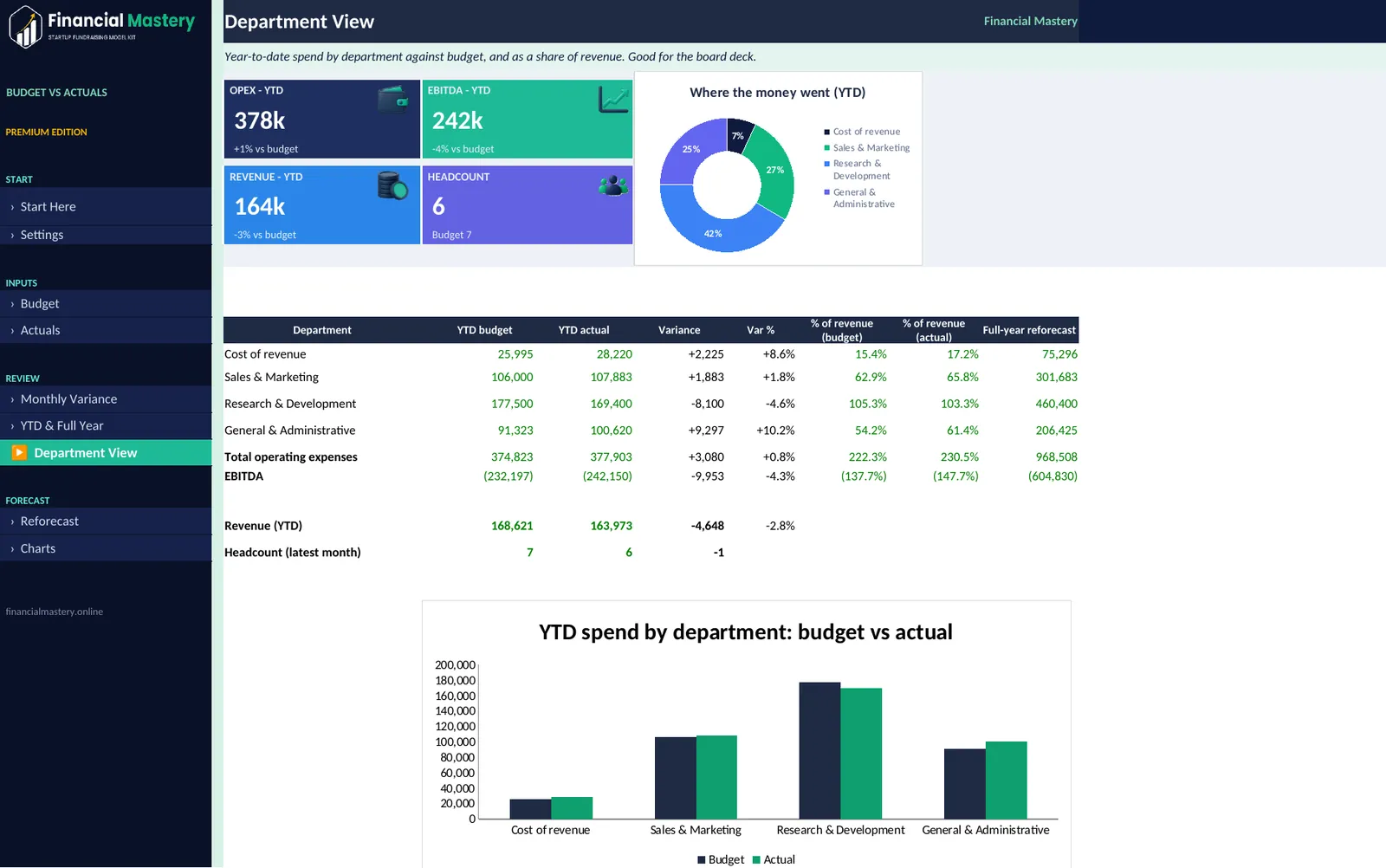Click the Research & Development variance -8,100
This screenshot has height=868, width=1386.
click(x=707, y=404)
